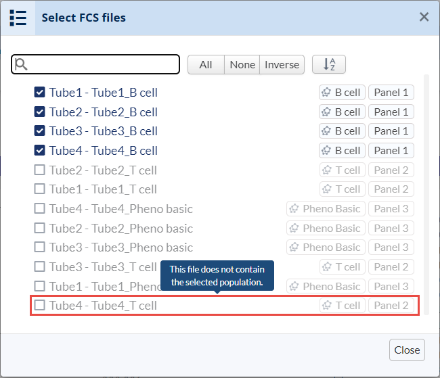Image resolution: width=440 pixels, height=378 pixels.
Task: Click B cell population tag for Tube1
Action: (x=342, y=92)
